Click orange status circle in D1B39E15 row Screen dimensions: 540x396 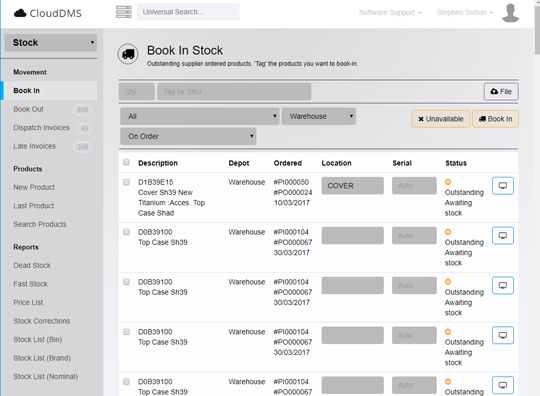click(448, 182)
